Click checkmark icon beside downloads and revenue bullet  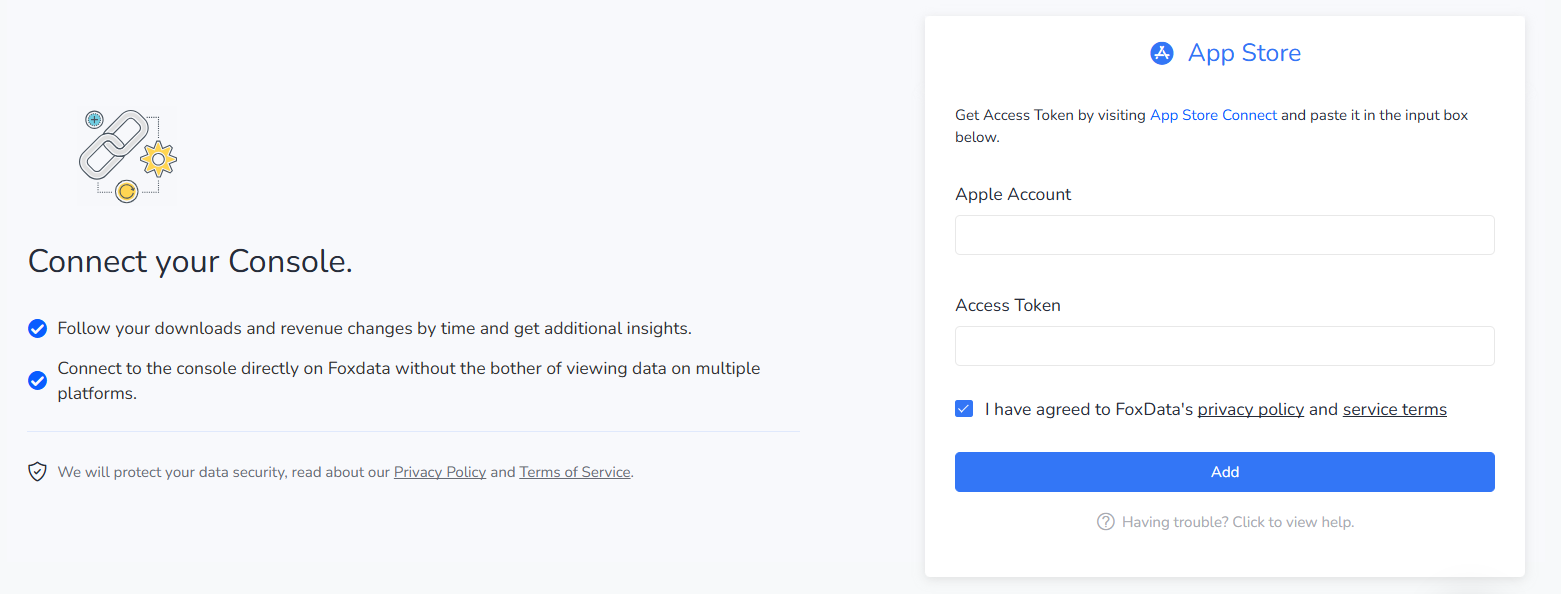[x=38, y=328]
